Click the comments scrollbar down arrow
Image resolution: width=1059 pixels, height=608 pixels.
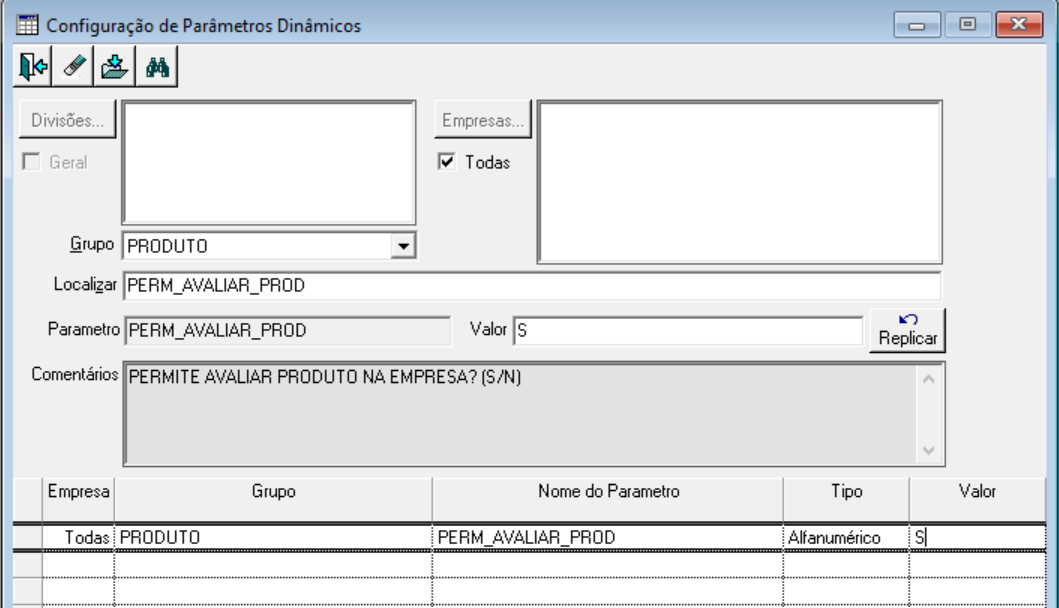929,450
